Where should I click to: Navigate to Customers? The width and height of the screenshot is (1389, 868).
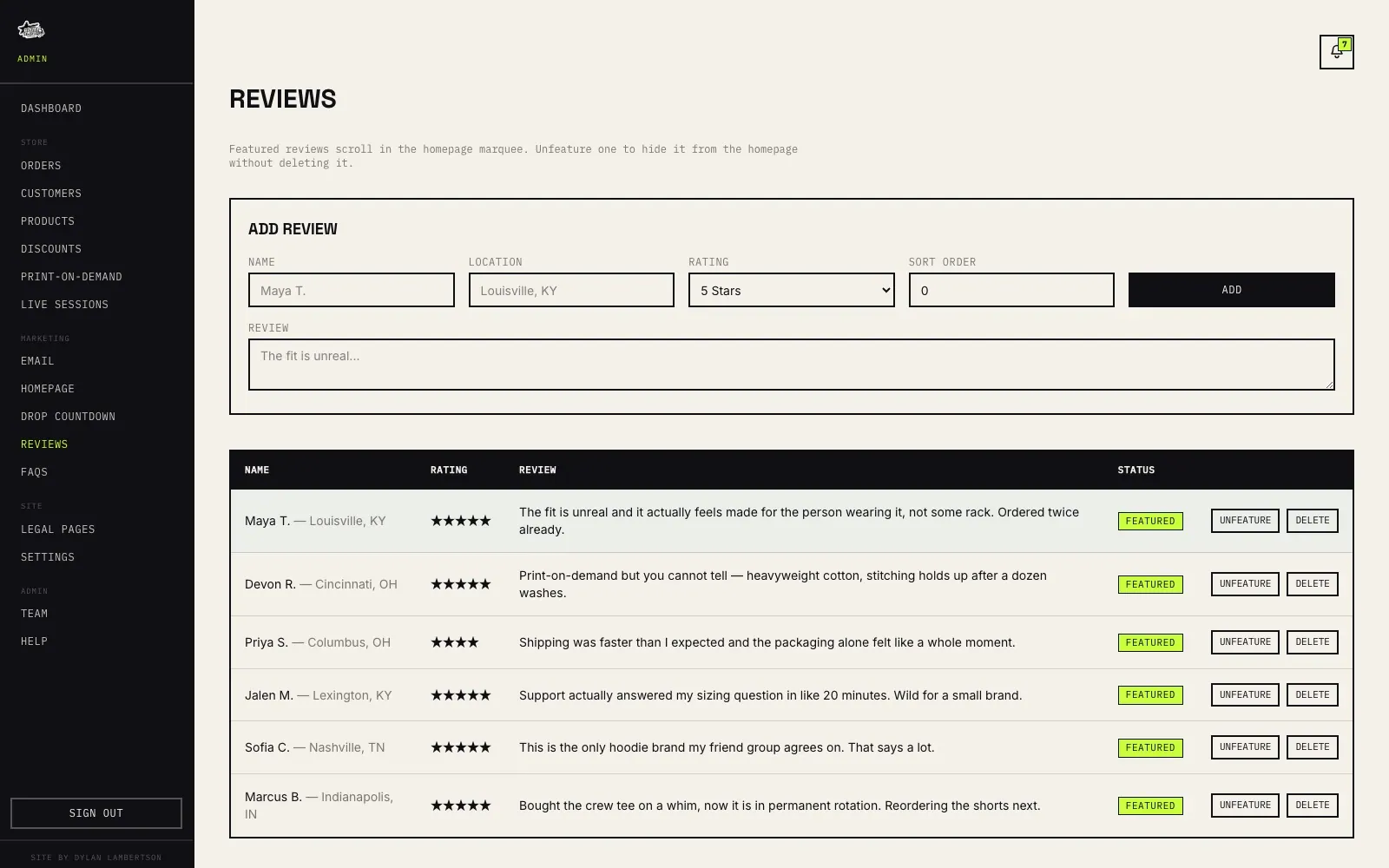coord(51,194)
